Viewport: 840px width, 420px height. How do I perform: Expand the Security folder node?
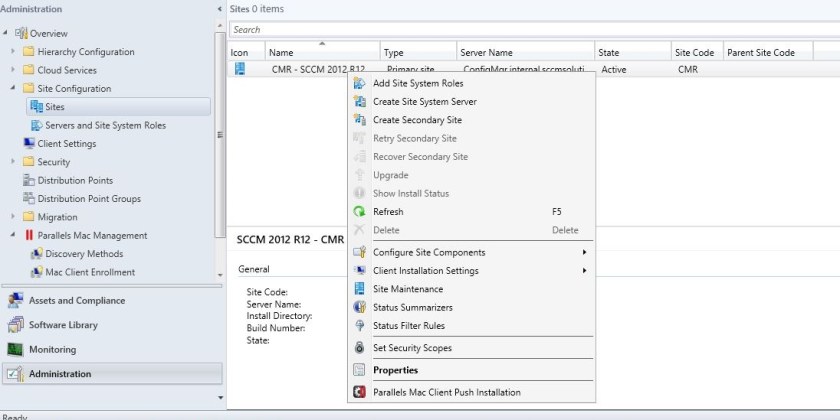coord(13,162)
